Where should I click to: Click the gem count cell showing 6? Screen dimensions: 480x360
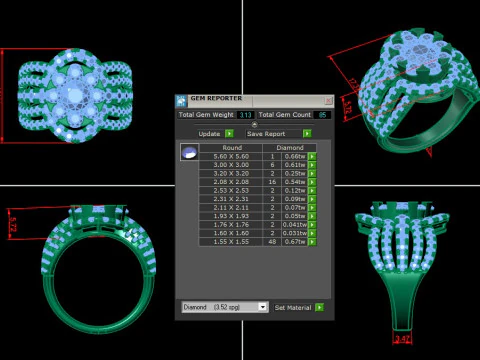coord(272,165)
